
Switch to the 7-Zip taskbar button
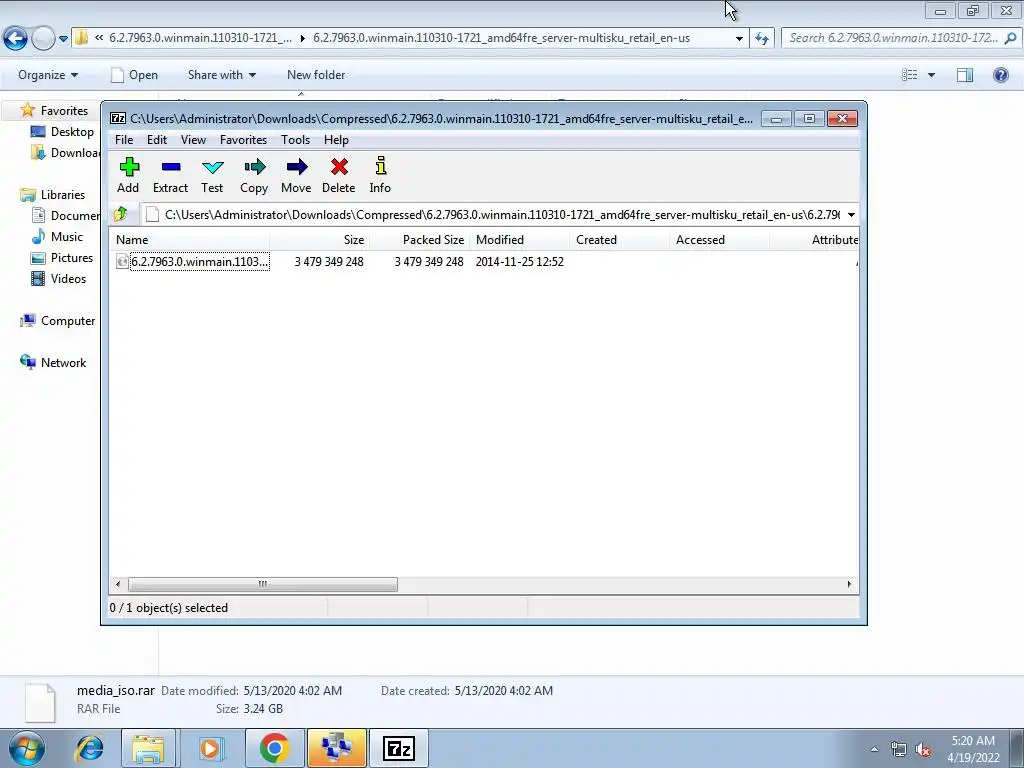(399, 748)
